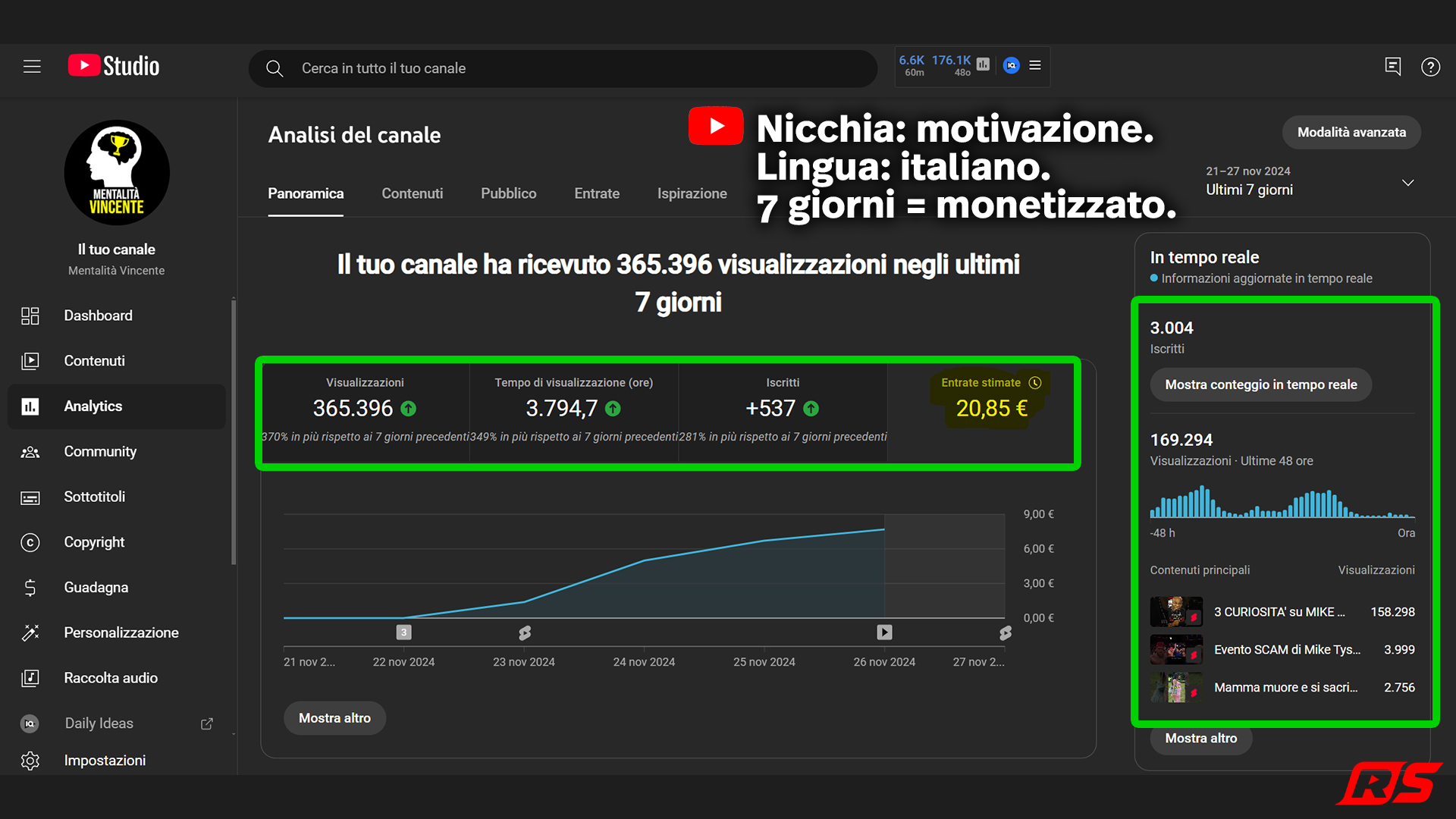1456x819 pixels.
Task: Click the search field 'Cerca in tutto il tuo canale'
Action: [563, 68]
